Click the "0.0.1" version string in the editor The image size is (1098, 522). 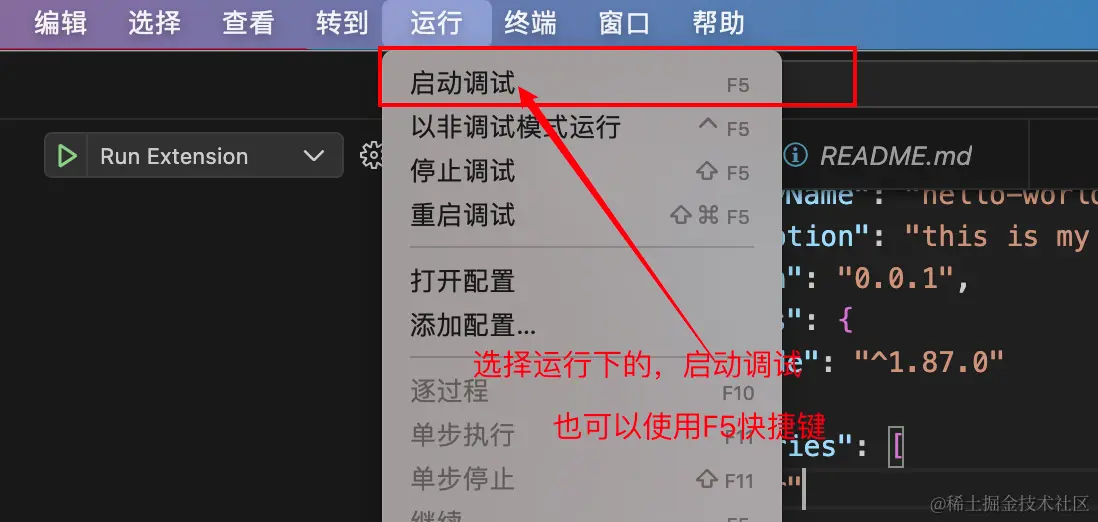(x=894, y=280)
